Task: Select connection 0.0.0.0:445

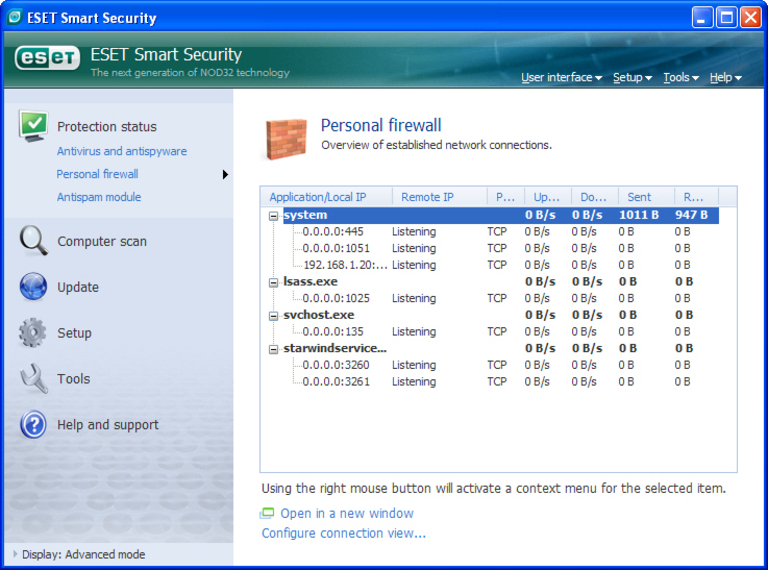Action: point(501,232)
